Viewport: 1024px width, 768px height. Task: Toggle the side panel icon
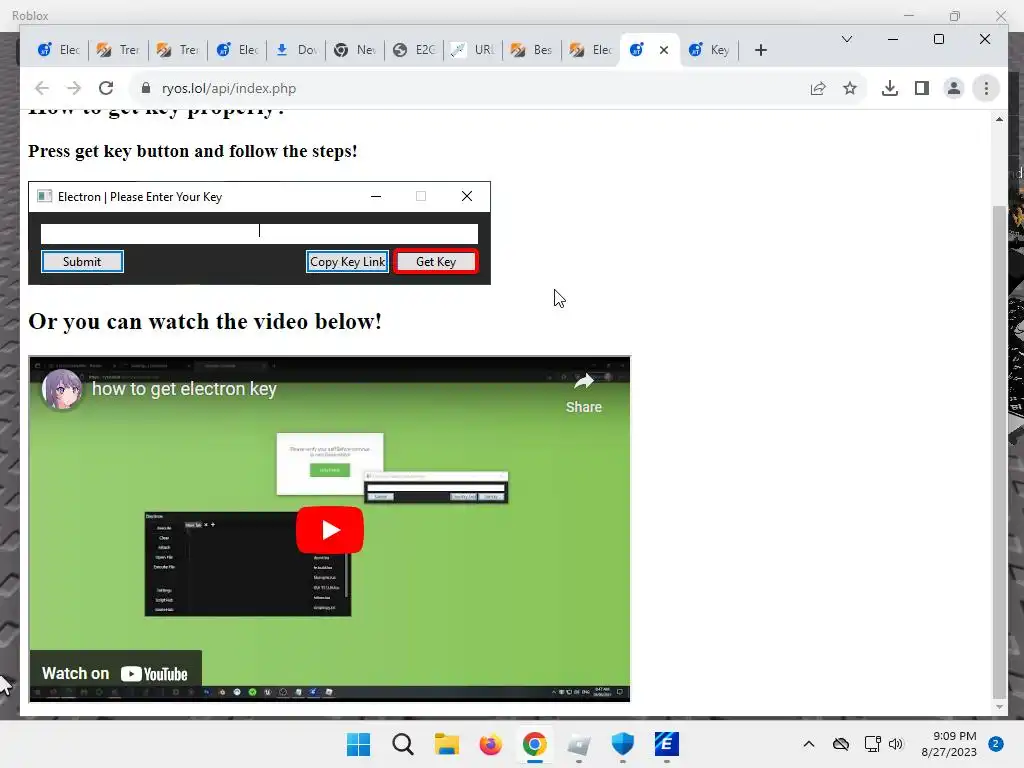pyautogui.click(x=921, y=88)
